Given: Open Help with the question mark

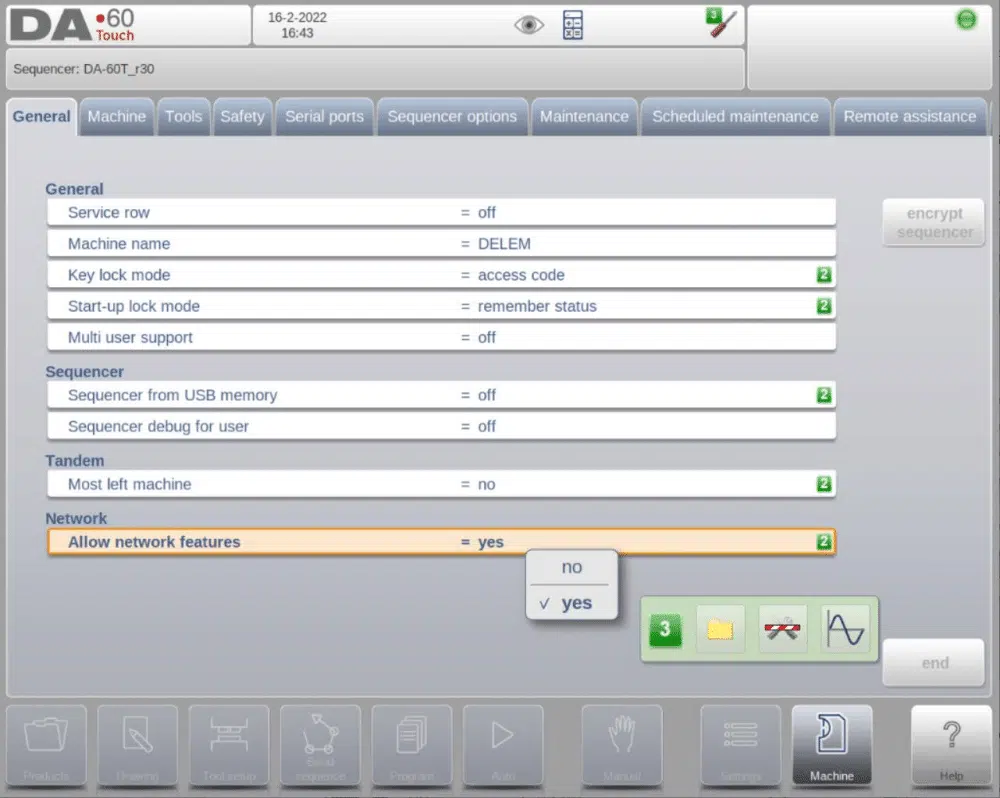Looking at the screenshot, I should coord(951,745).
